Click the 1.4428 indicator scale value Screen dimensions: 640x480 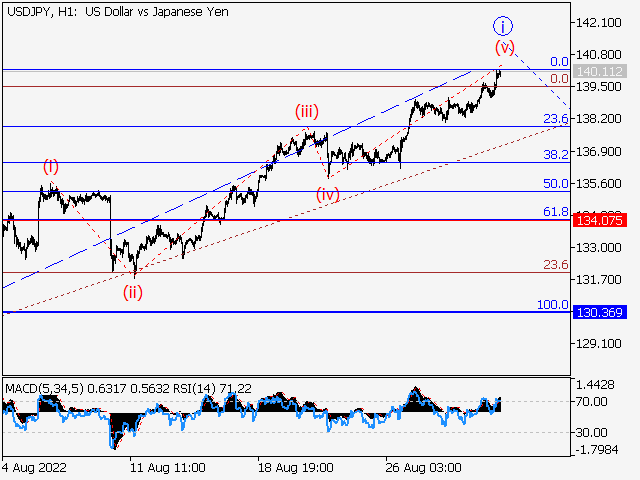(x=595, y=384)
